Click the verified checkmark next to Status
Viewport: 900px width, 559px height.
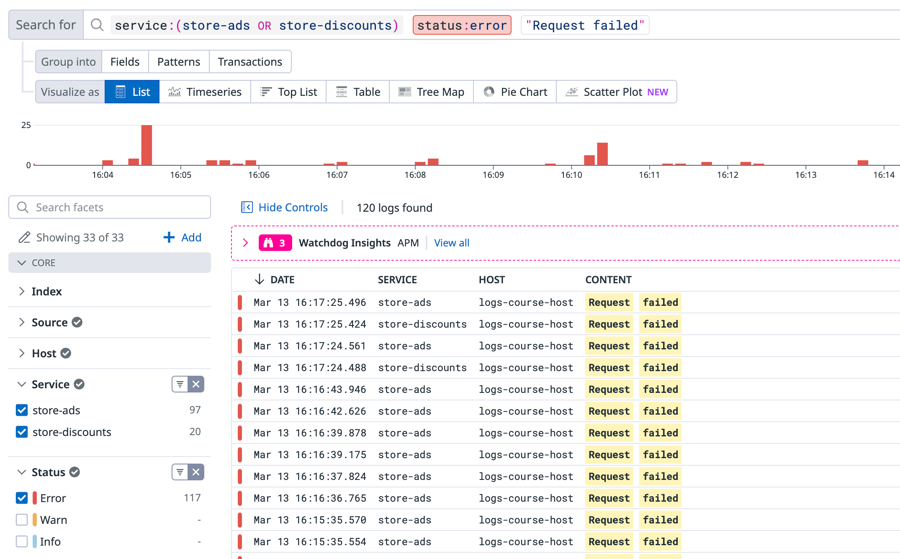(75, 472)
